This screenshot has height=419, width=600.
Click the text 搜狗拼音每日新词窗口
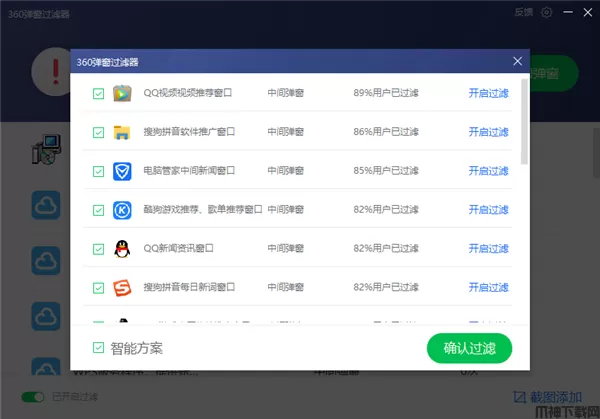(189, 287)
